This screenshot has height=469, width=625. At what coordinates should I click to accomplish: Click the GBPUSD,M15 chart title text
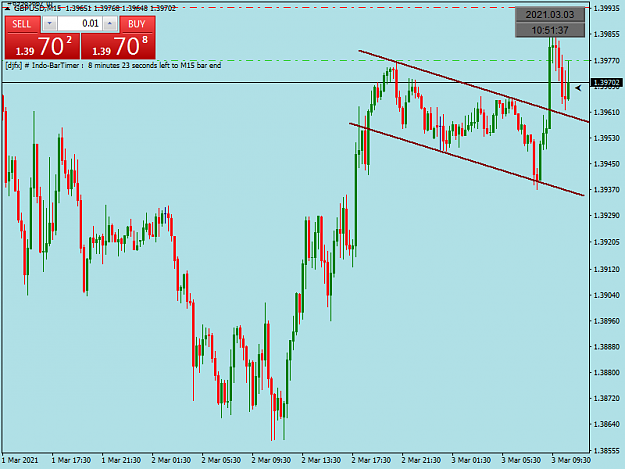click(37, 8)
